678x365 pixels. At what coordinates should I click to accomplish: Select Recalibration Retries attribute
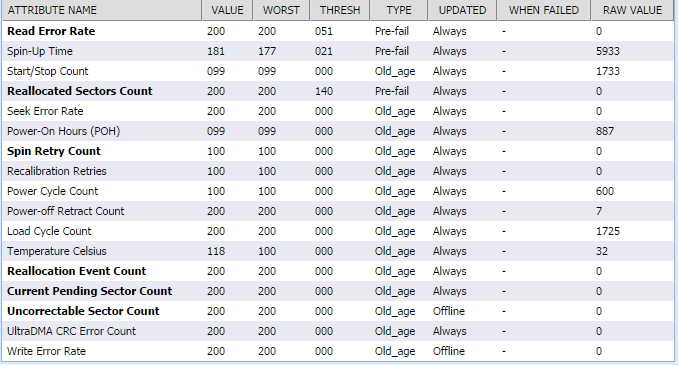pyautogui.click(x=57, y=171)
